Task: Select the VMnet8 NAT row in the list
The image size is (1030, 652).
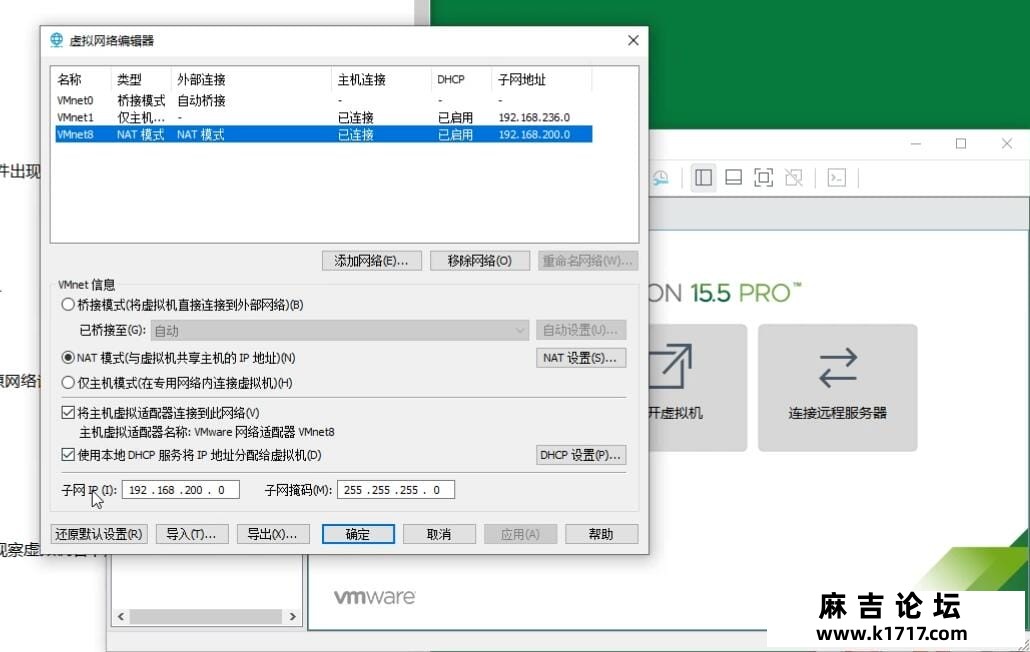Action: click(324, 135)
